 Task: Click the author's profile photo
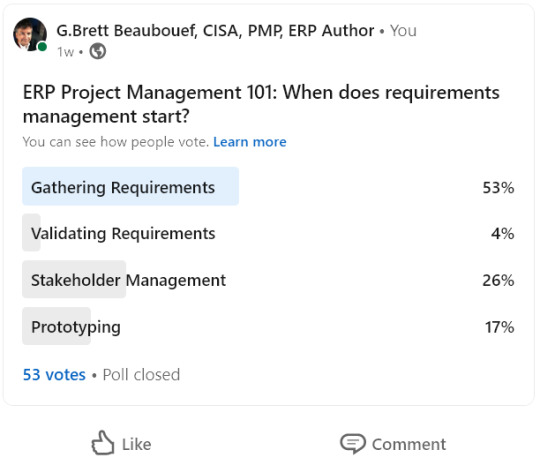[x=30, y=34]
